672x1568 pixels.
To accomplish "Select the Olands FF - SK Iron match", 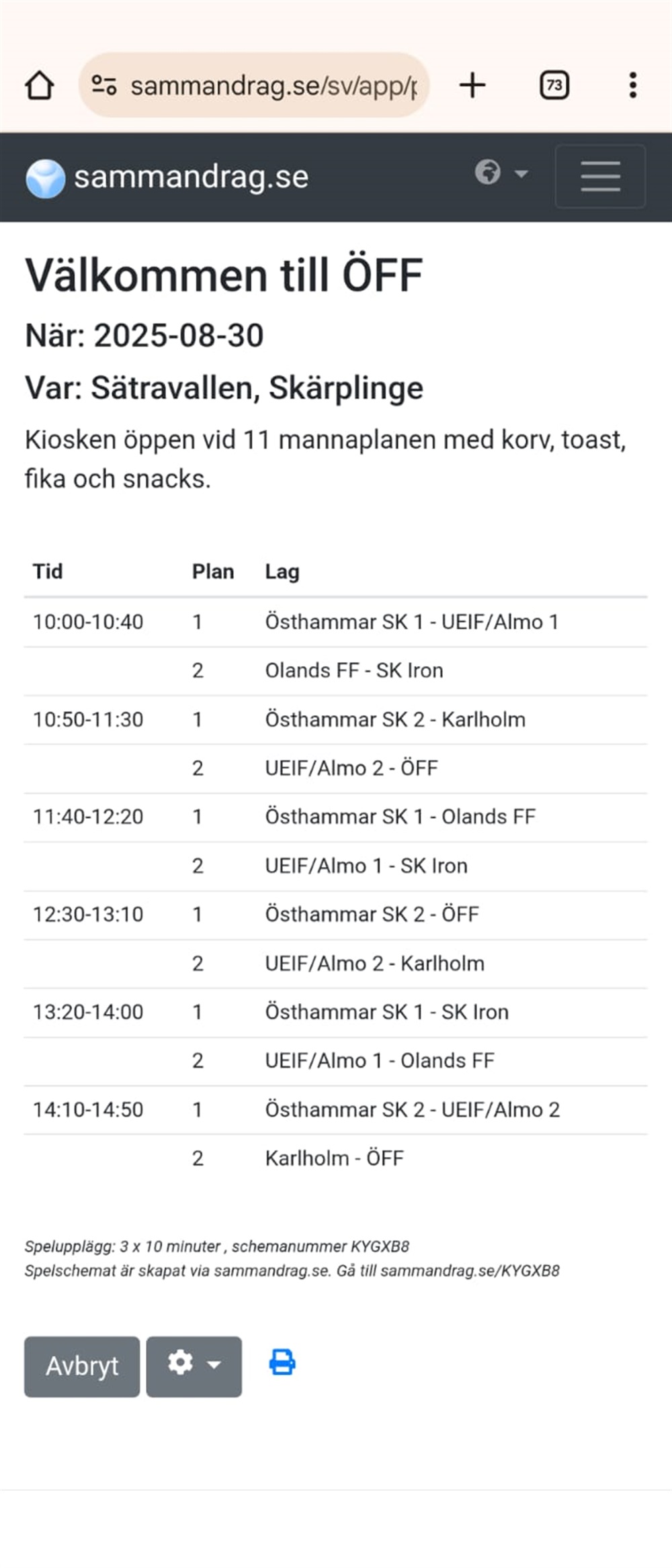I will (x=354, y=671).
